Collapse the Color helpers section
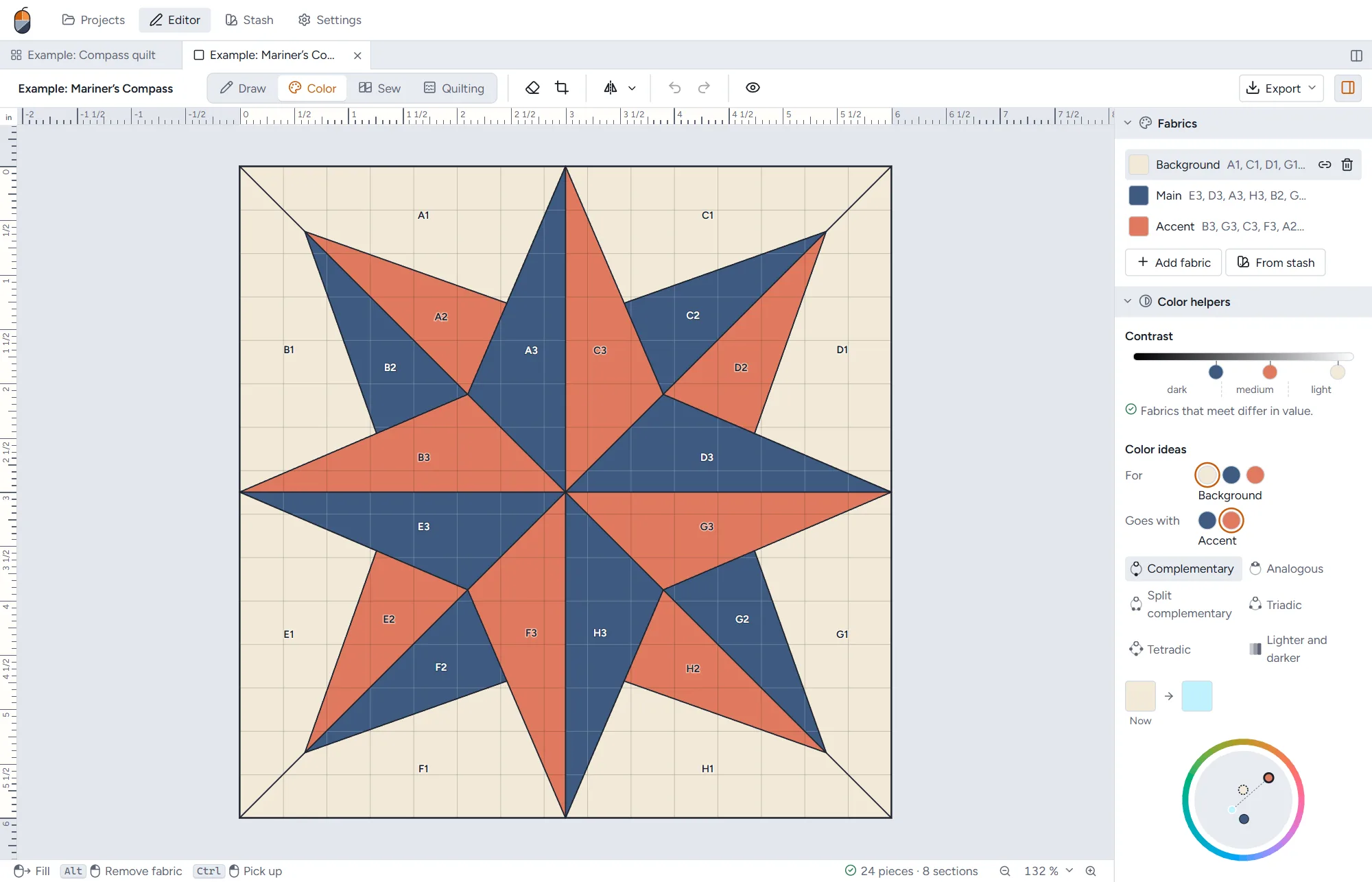The height and width of the screenshot is (882, 1372). point(1128,301)
